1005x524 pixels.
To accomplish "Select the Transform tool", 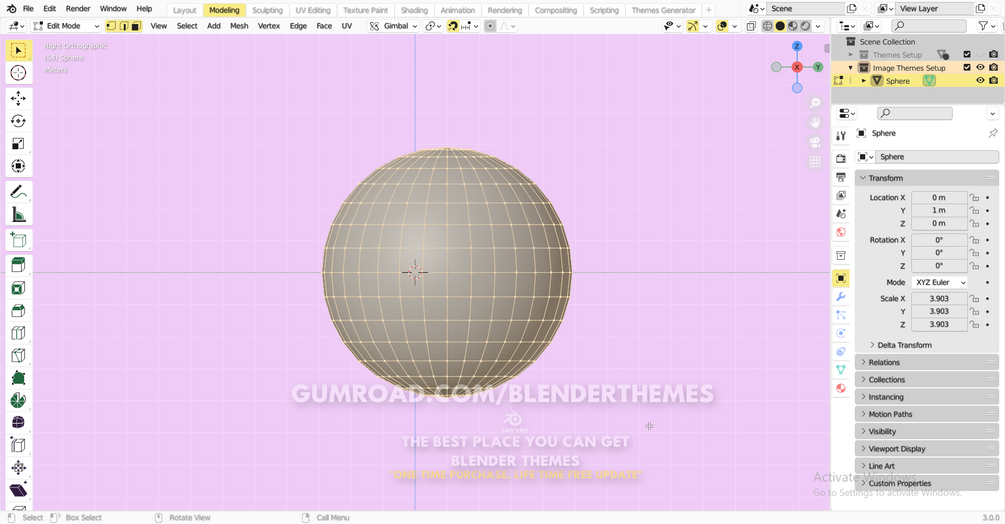I will (x=19, y=166).
